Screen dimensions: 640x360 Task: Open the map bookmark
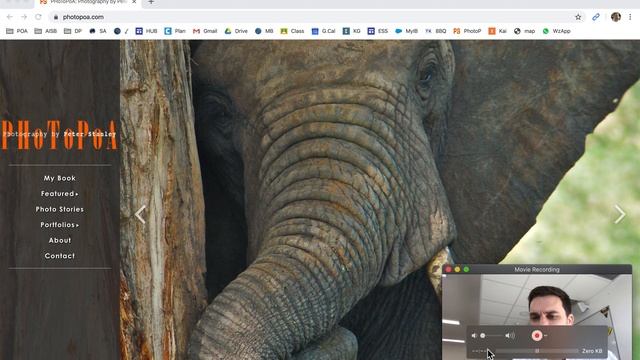click(x=524, y=31)
